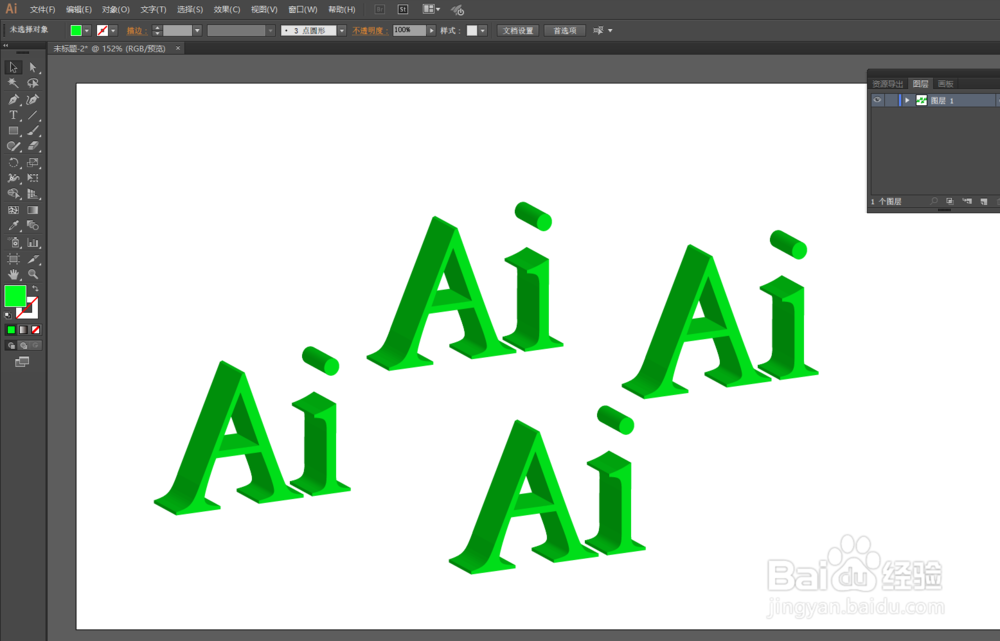The height and width of the screenshot is (641, 1000).
Task: Open the 对象(O) menu
Action: click(115, 10)
